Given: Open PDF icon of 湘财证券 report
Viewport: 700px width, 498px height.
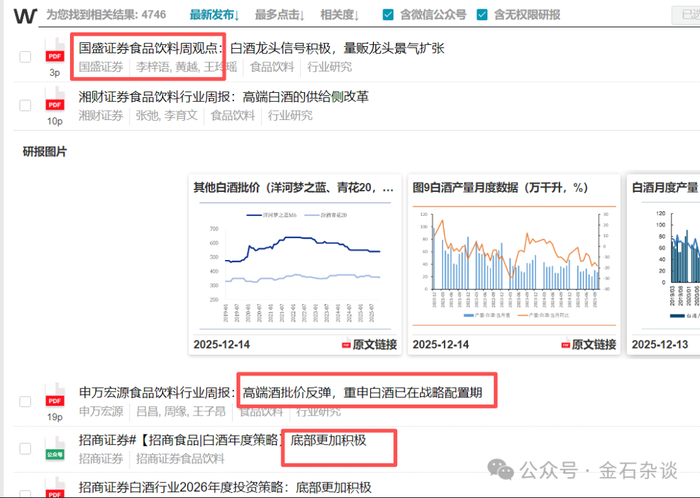Looking at the screenshot, I should [x=55, y=101].
